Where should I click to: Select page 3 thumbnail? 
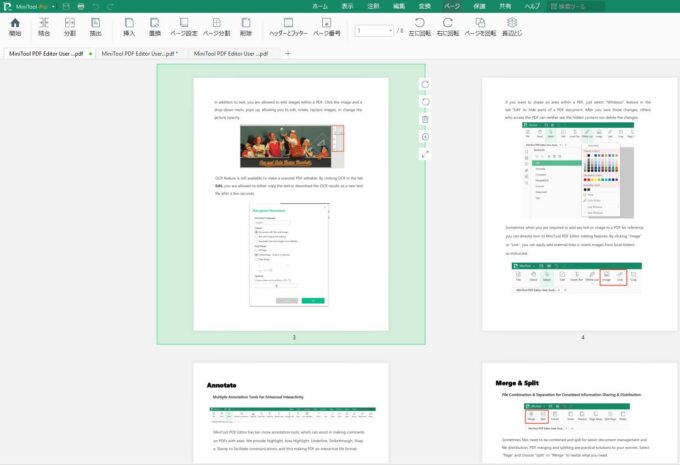click(291, 204)
